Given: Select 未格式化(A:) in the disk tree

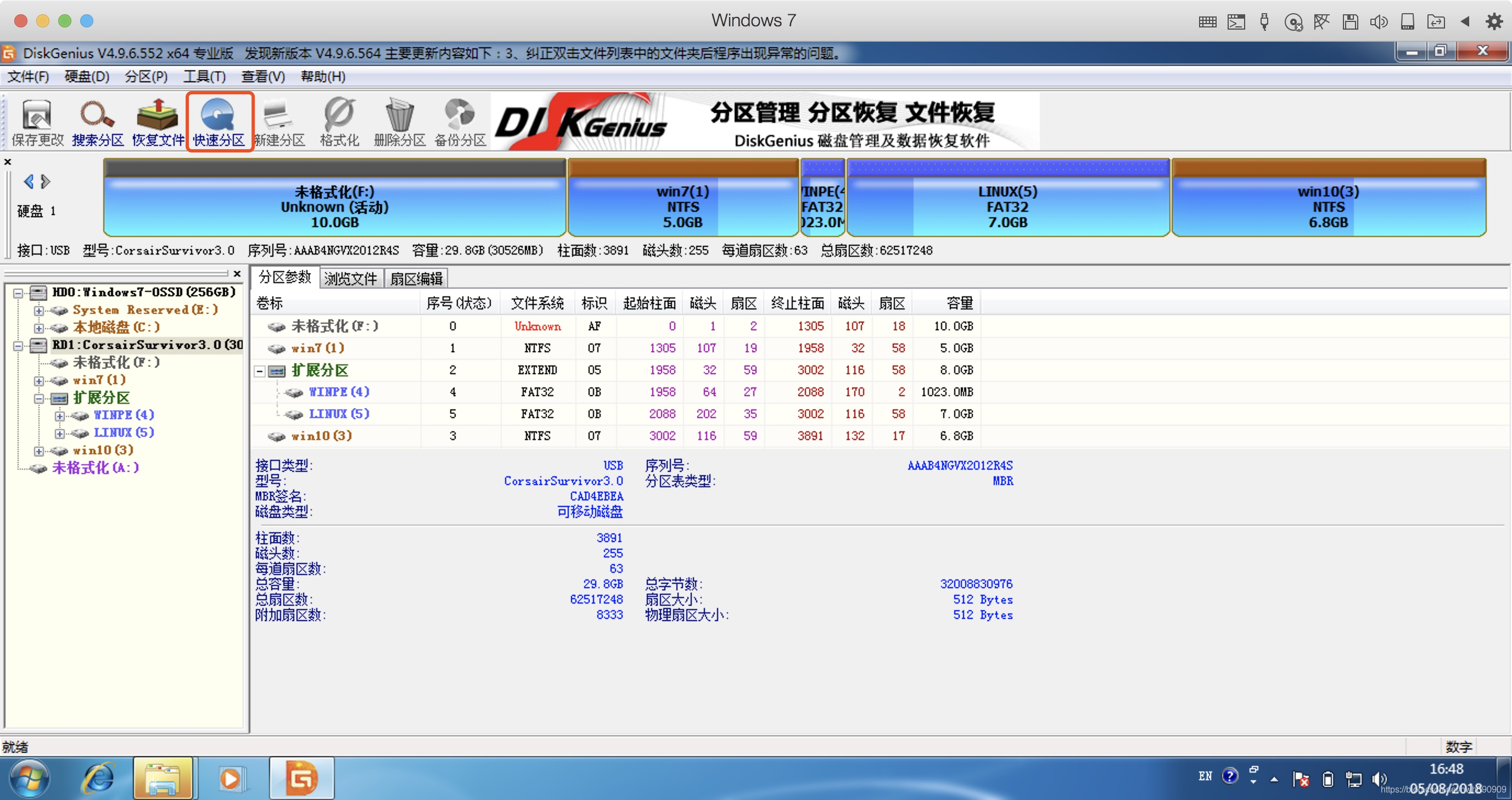Looking at the screenshot, I should click(95, 468).
